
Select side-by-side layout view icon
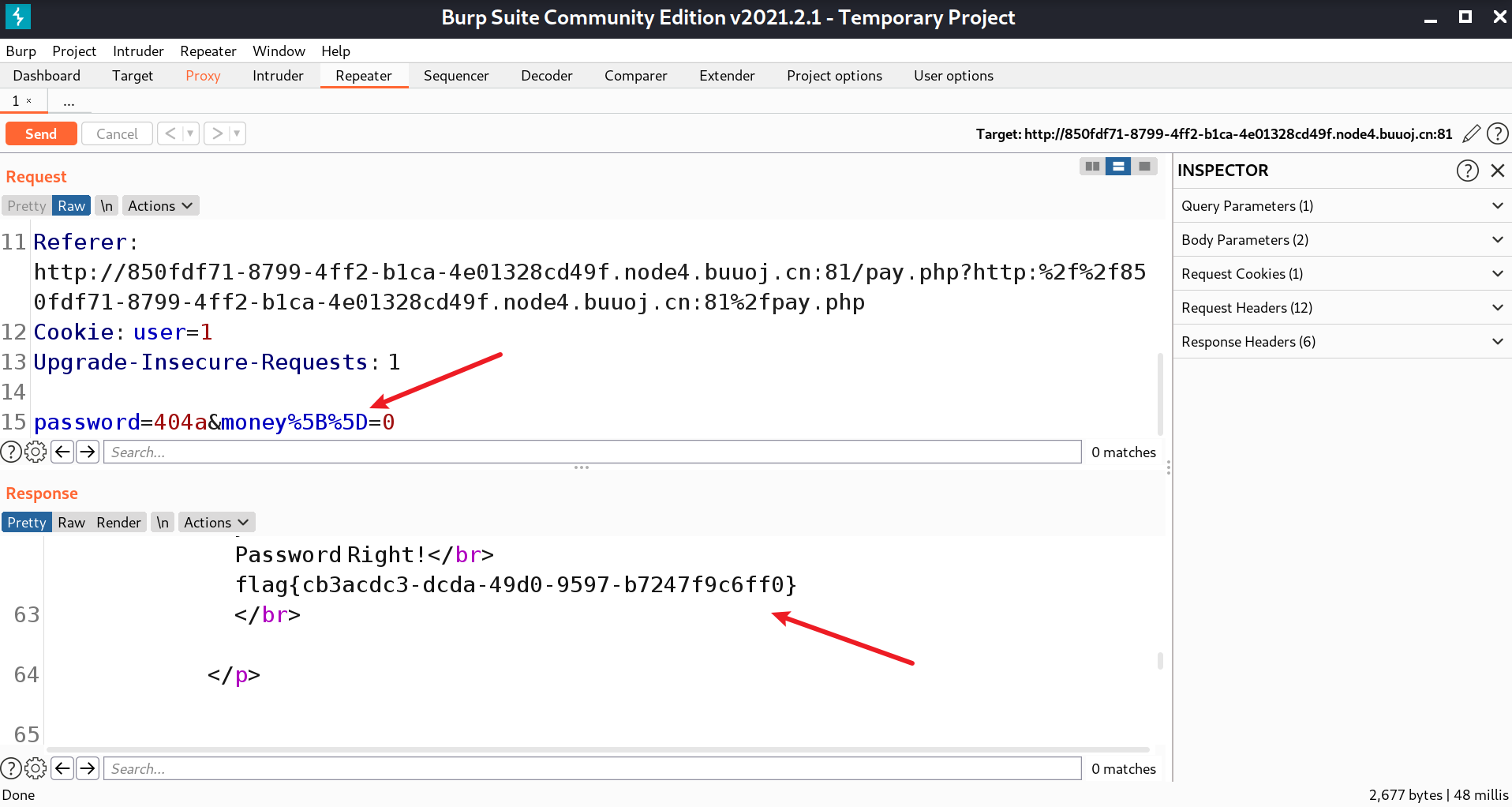pos(1092,167)
